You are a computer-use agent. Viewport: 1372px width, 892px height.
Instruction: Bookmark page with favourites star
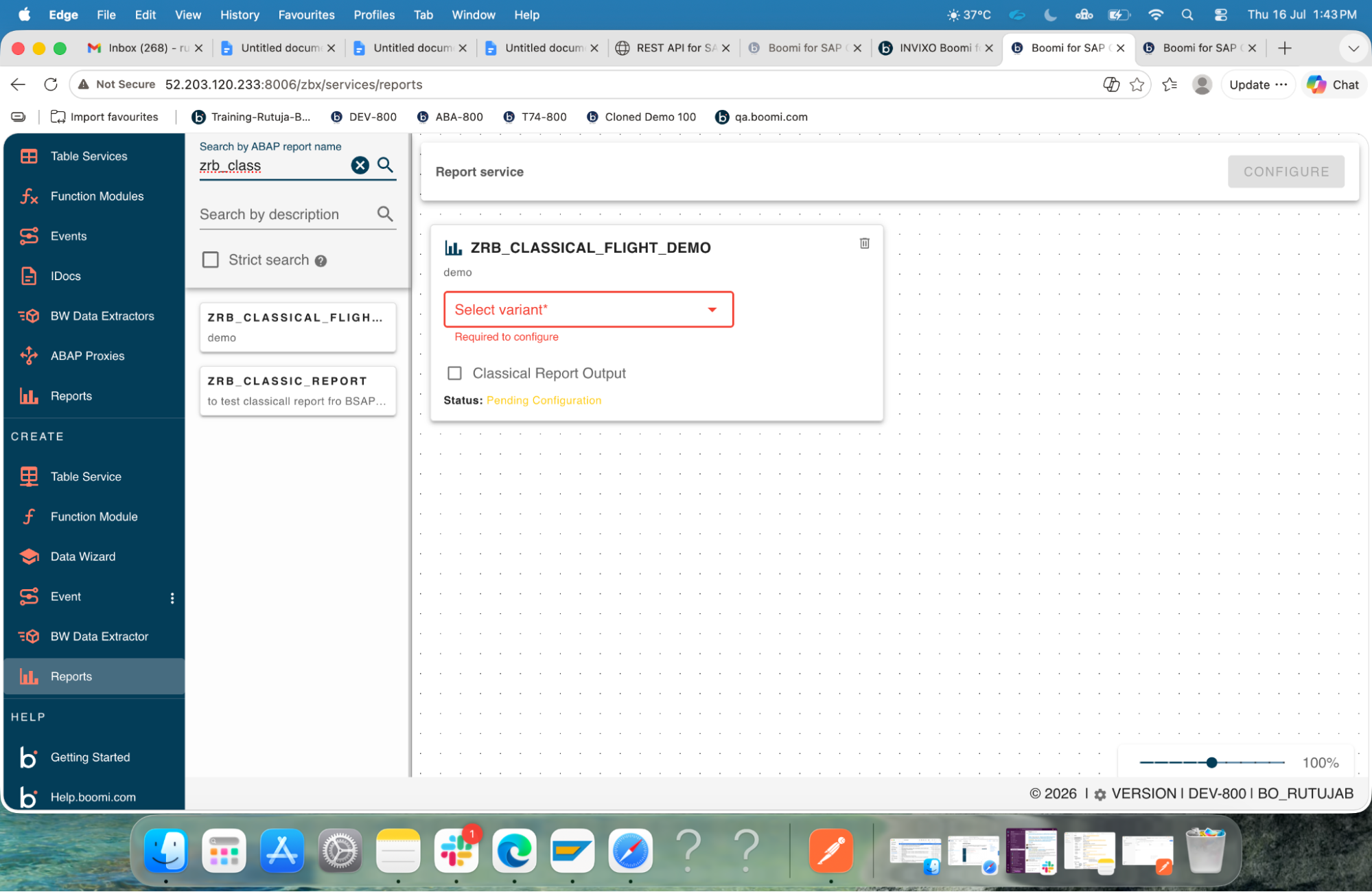(1137, 84)
